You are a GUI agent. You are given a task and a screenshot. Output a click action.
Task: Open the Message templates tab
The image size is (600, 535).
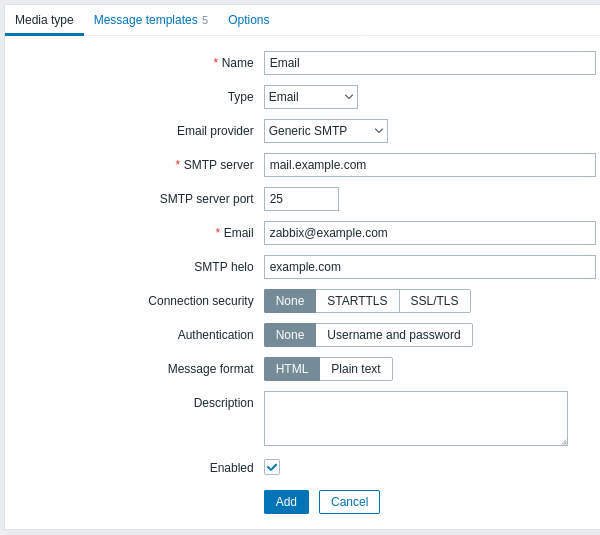point(150,20)
